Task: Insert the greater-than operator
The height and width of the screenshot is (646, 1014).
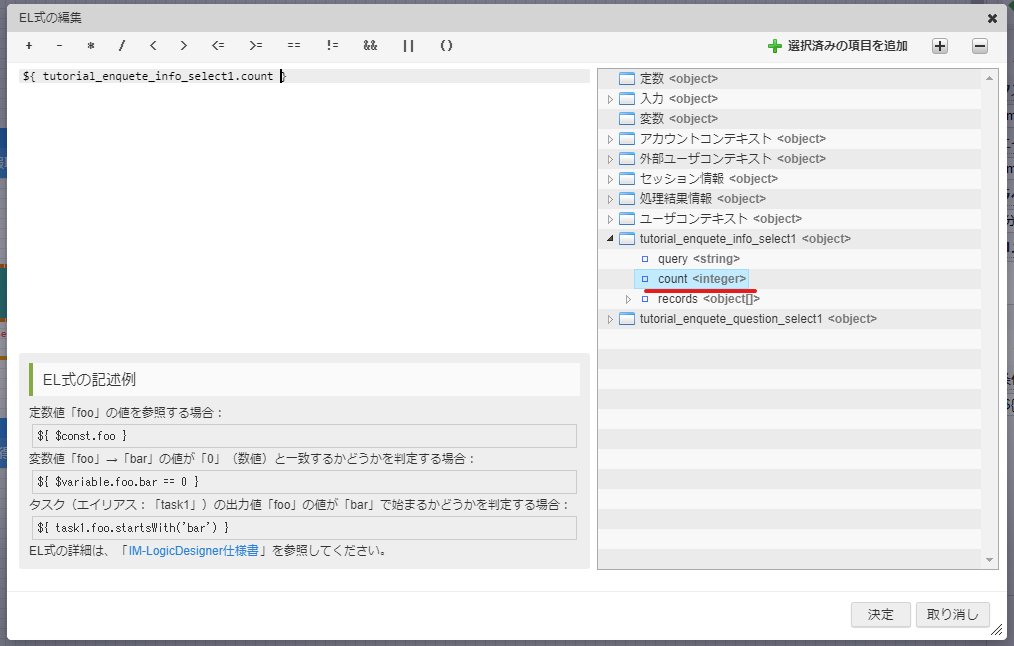Action: pos(184,45)
